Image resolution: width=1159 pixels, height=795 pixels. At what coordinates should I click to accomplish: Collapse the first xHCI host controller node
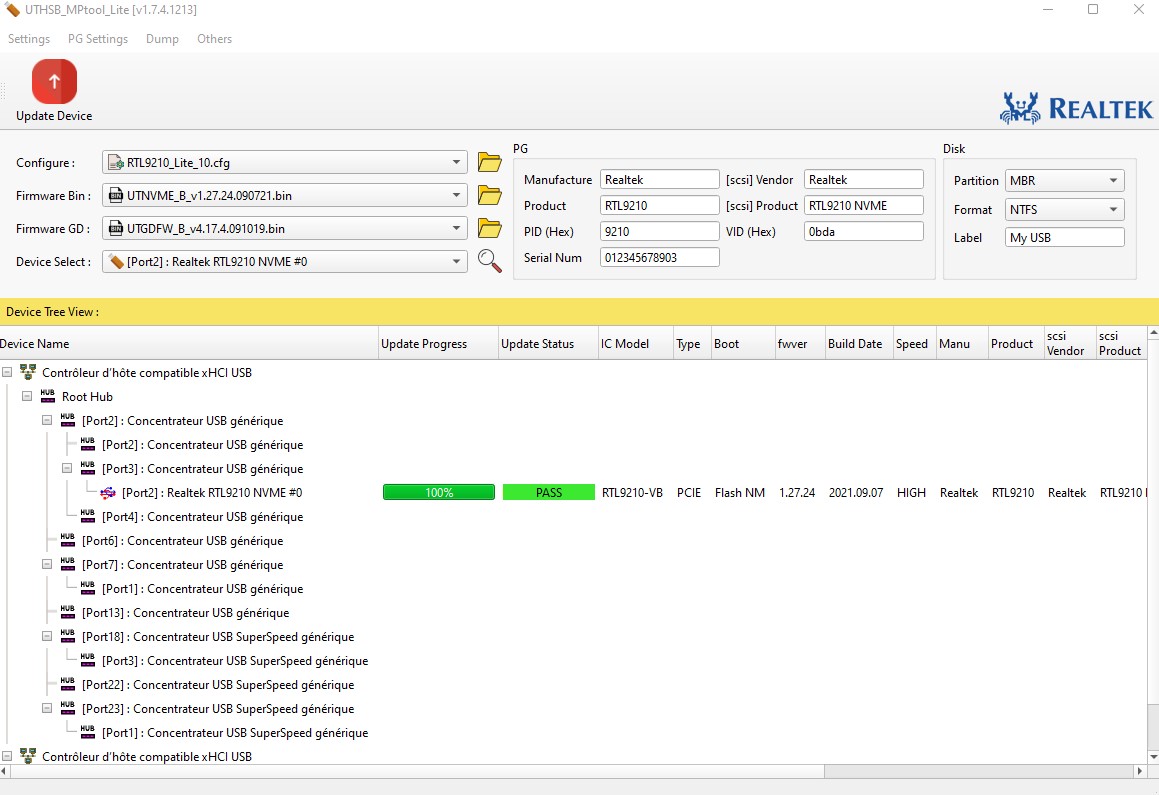tap(7, 372)
